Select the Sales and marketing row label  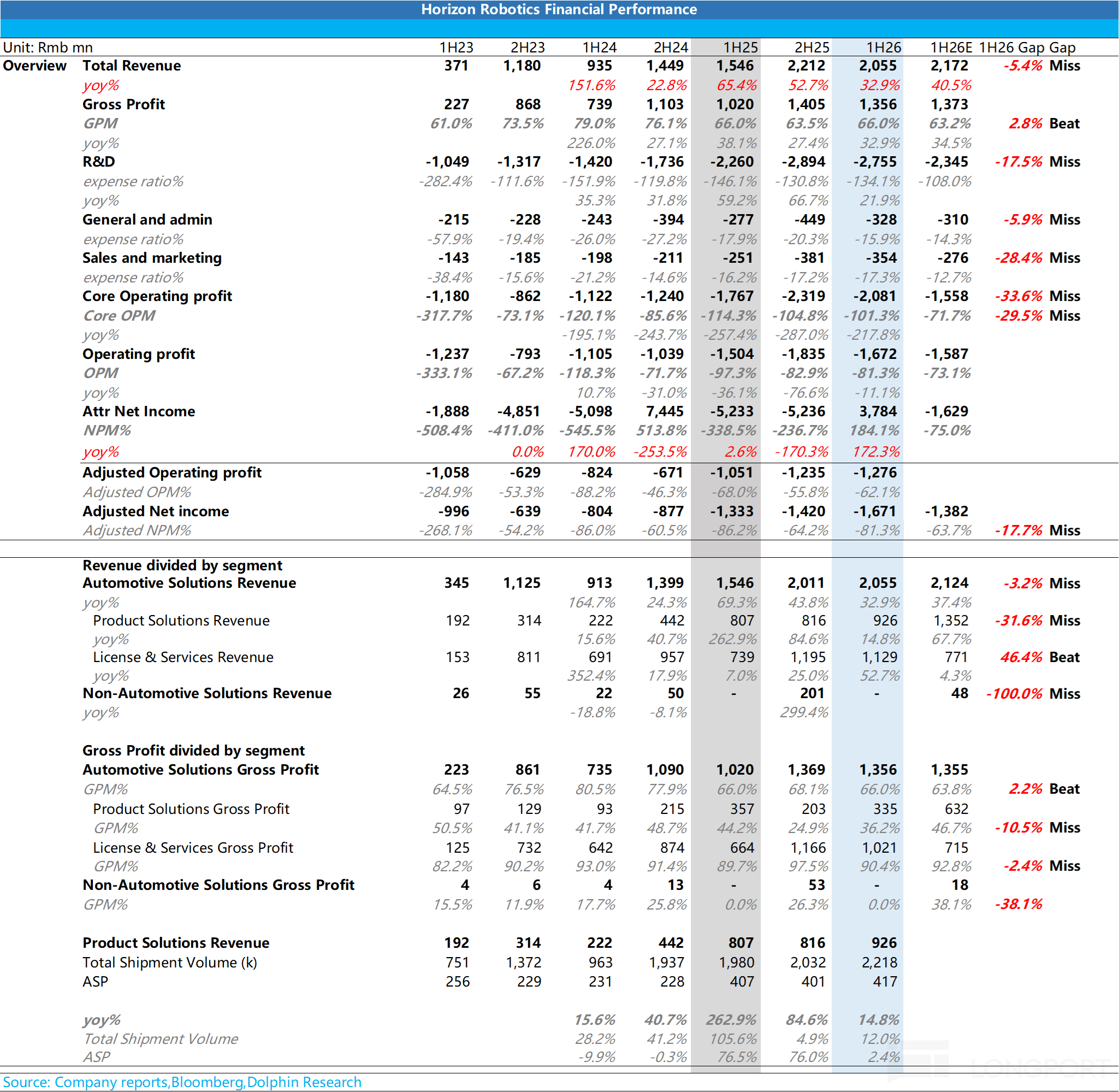pos(152,257)
